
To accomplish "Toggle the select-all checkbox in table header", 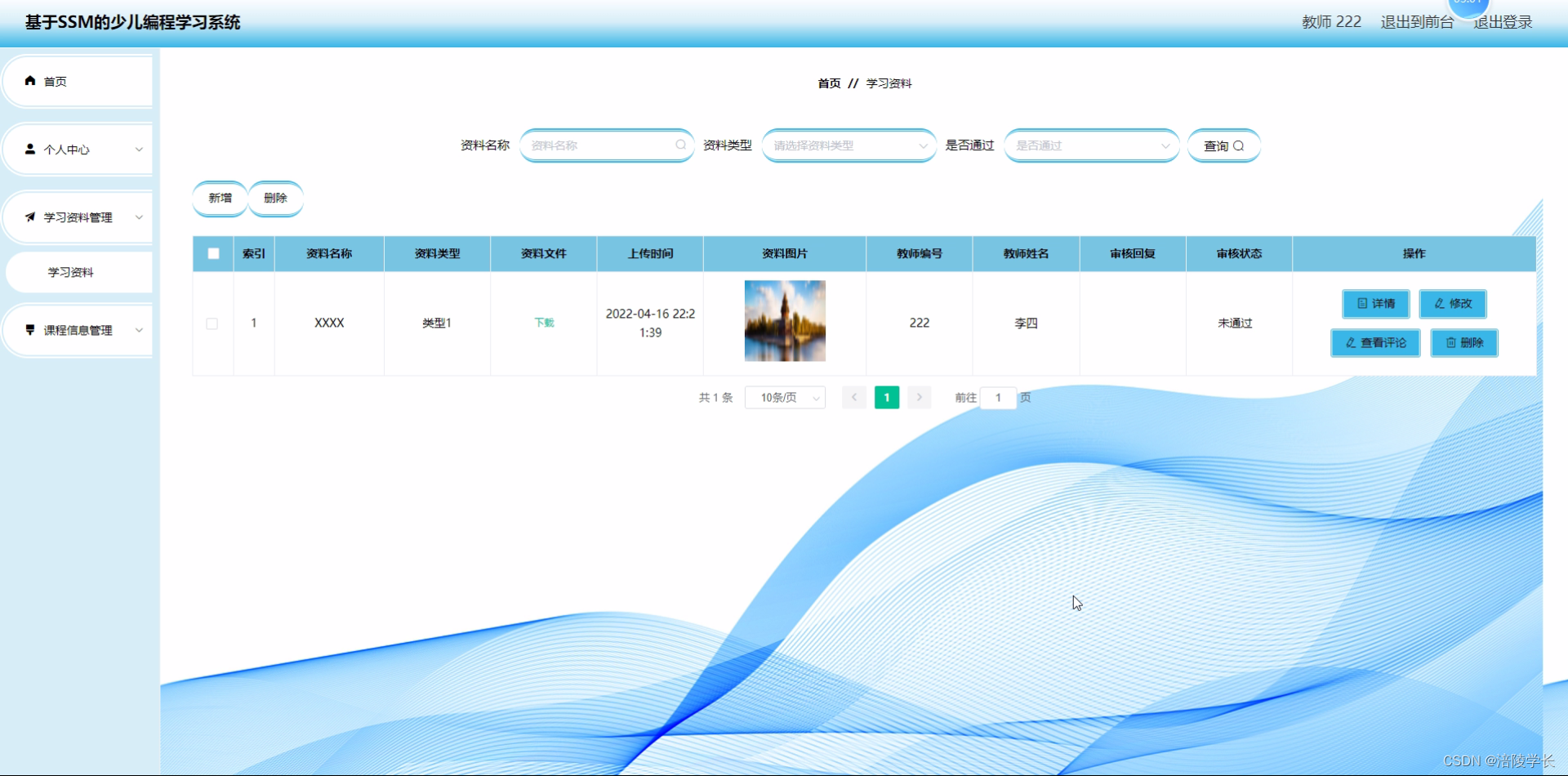I will point(212,253).
